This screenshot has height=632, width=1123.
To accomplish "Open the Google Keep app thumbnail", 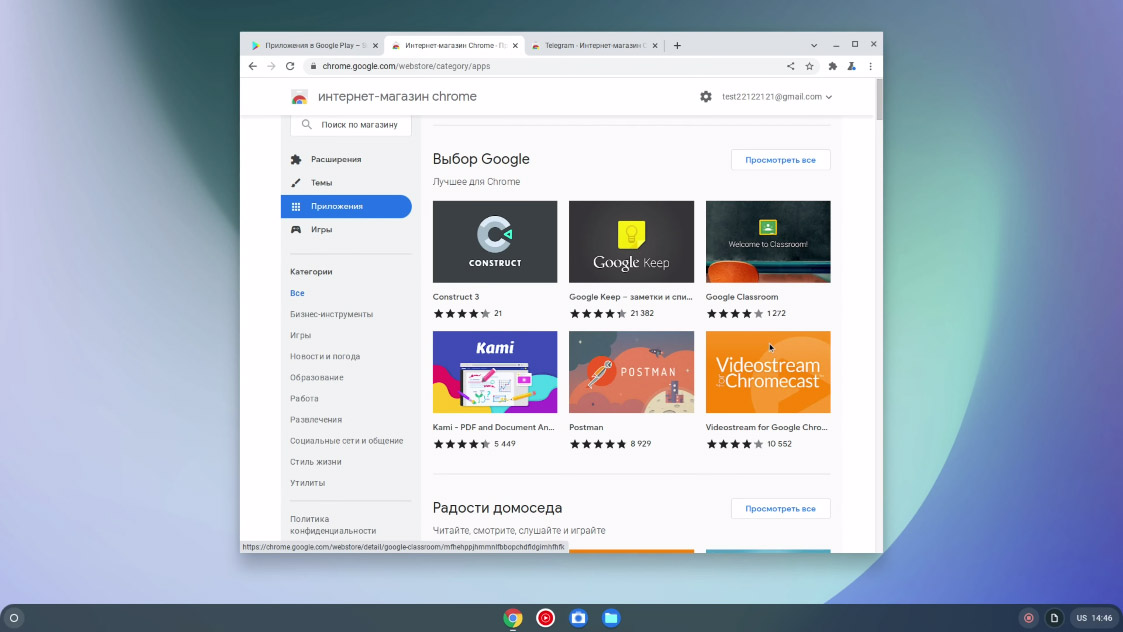I will click(632, 241).
